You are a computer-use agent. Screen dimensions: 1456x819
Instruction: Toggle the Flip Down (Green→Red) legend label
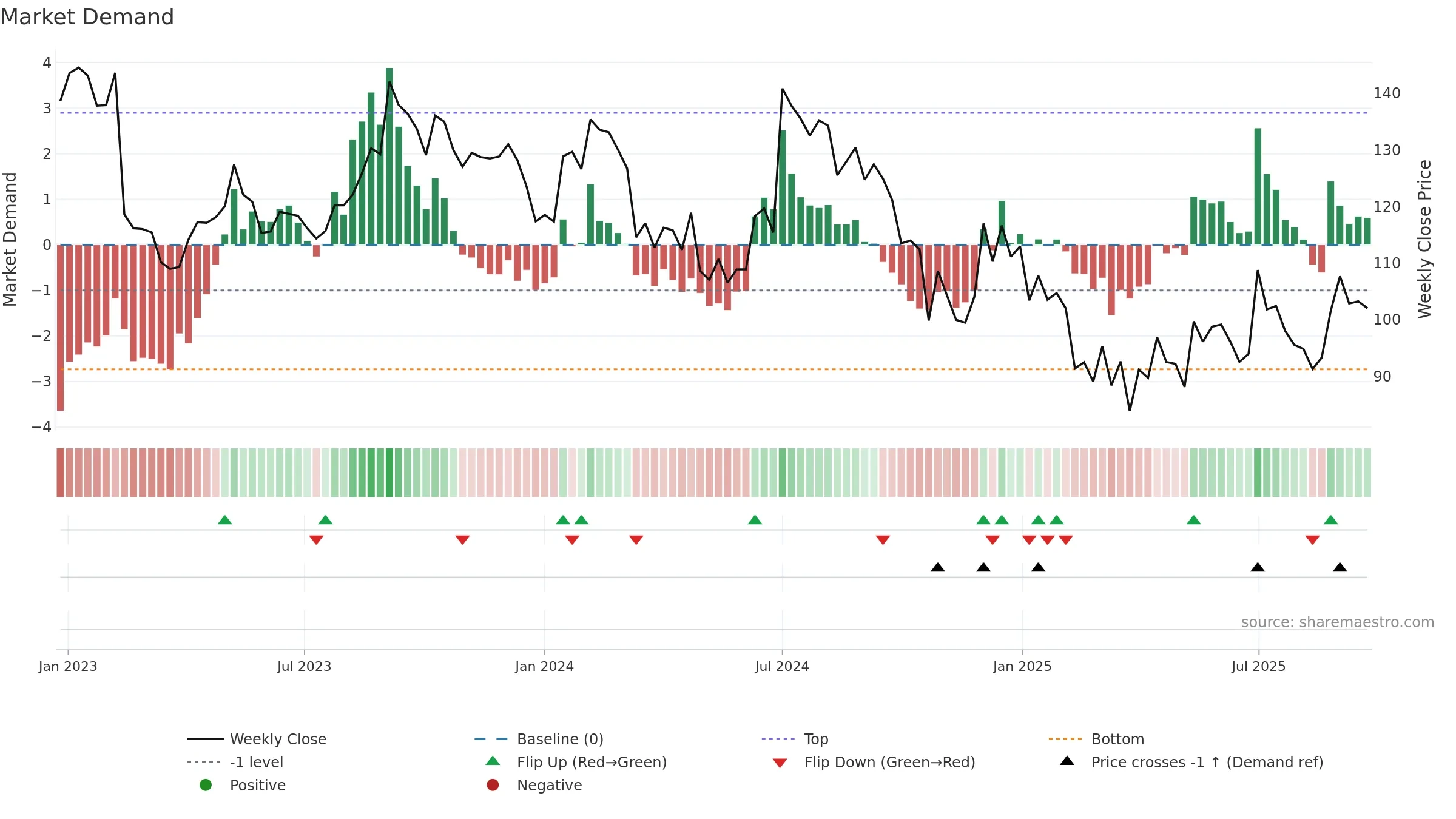pyautogui.click(x=889, y=762)
